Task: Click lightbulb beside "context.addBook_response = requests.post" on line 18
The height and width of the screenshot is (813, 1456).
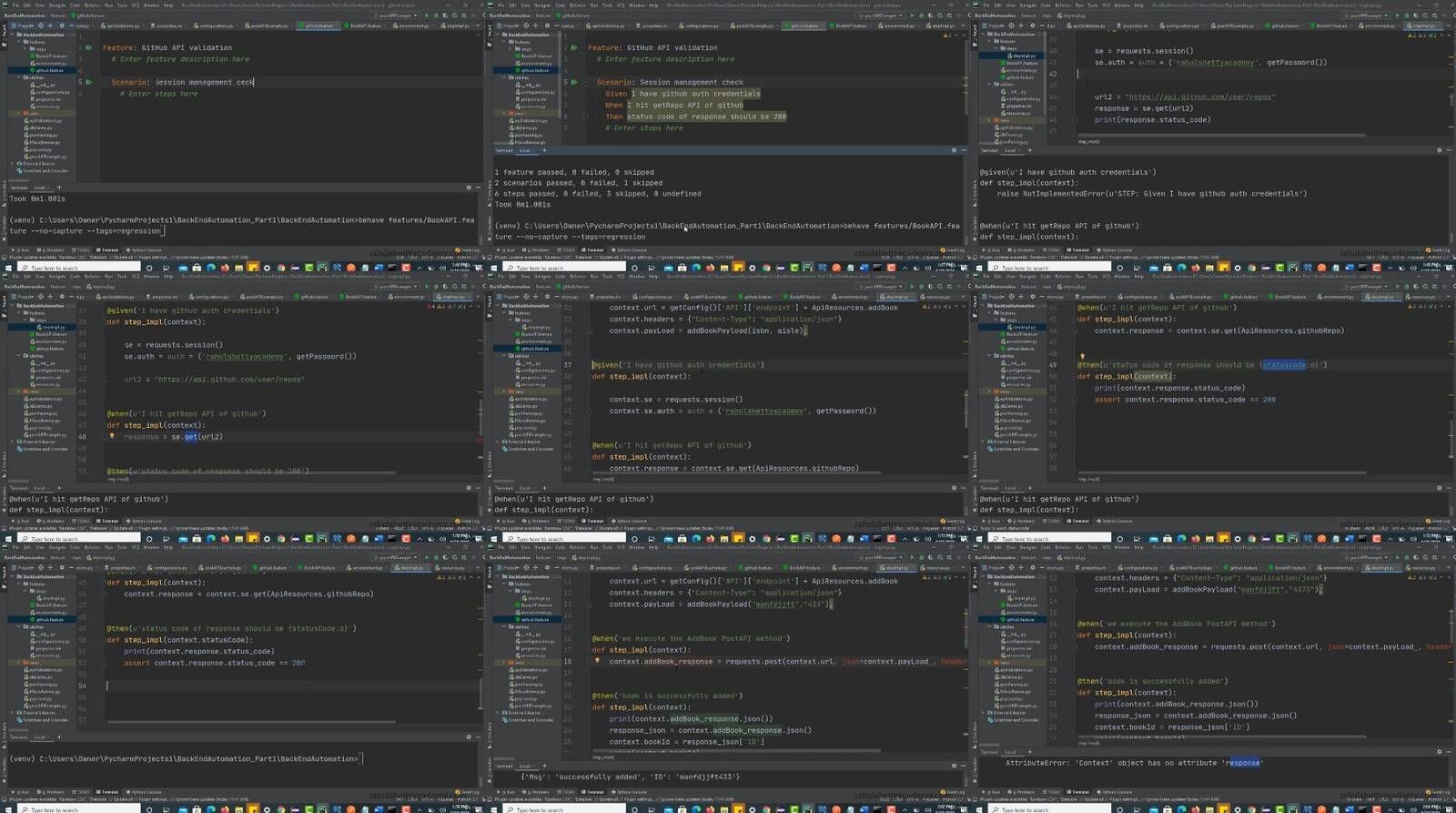Action: (x=597, y=661)
